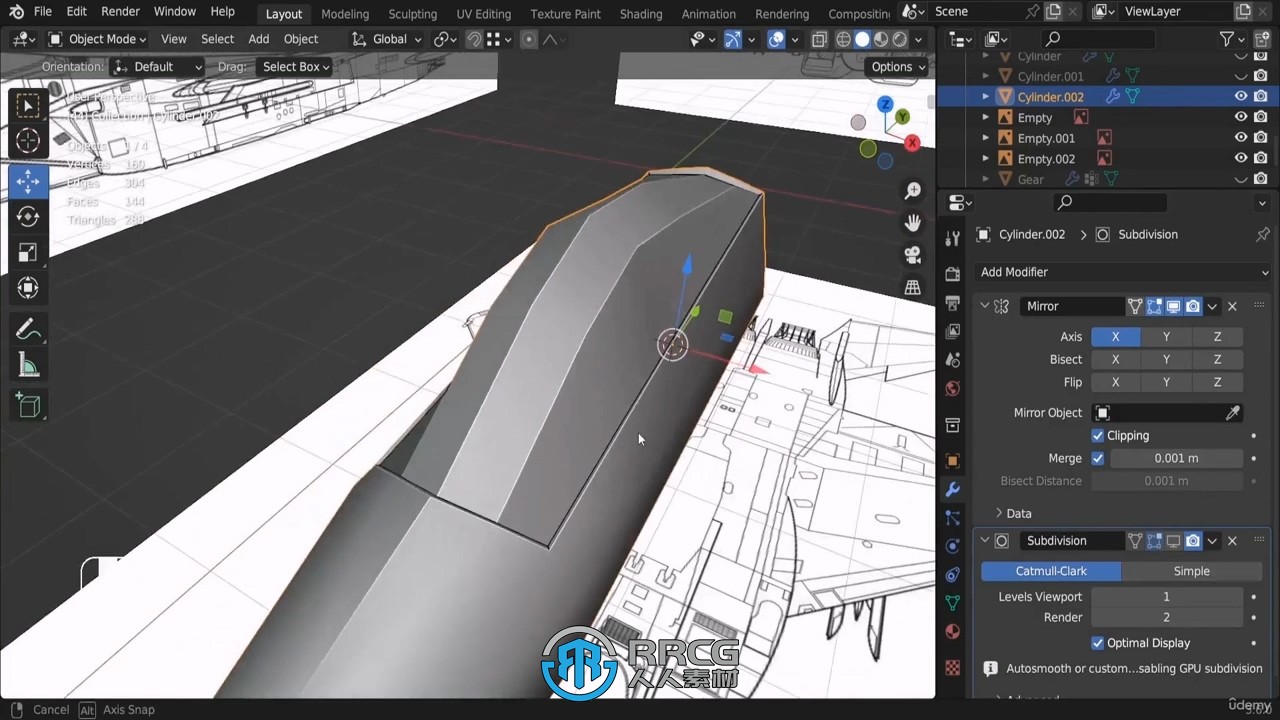This screenshot has width=1280, height=720.
Task: Open Global transform orientation dropdown
Action: pyautogui.click(x=388, y=39)
